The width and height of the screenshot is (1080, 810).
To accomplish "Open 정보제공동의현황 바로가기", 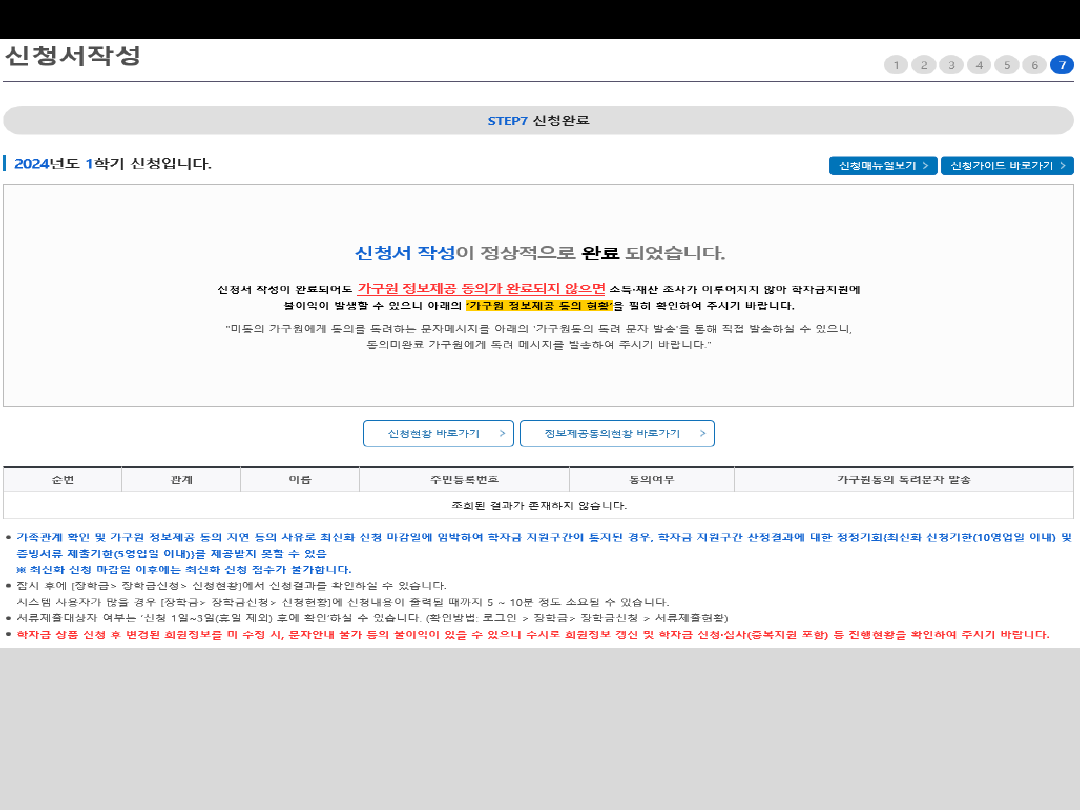I will pyautogui.click(x=617, y=433).
